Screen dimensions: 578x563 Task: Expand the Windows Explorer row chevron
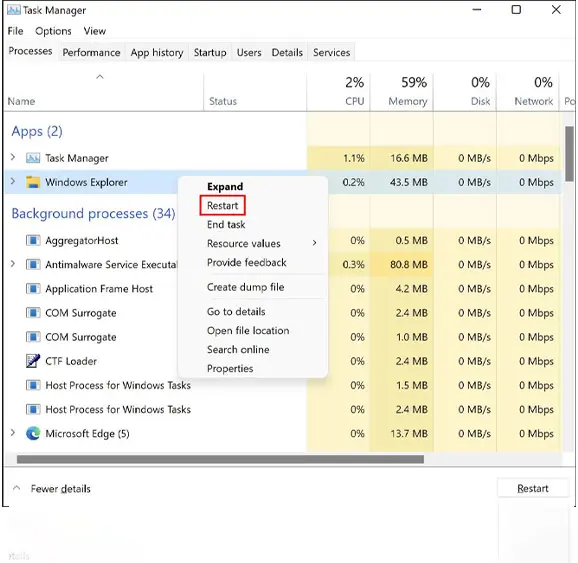point(13,181)
